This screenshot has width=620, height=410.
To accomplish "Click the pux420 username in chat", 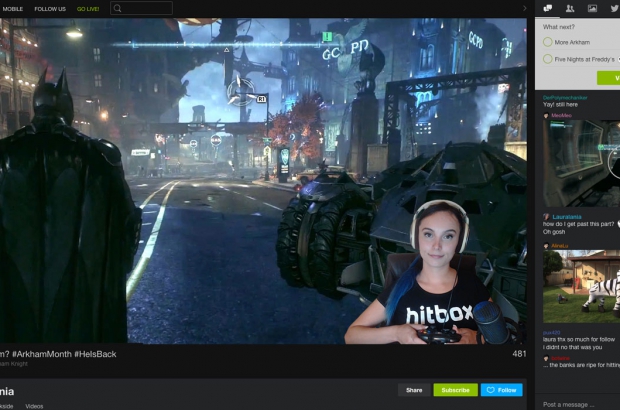I will click(x=551, y=333).
